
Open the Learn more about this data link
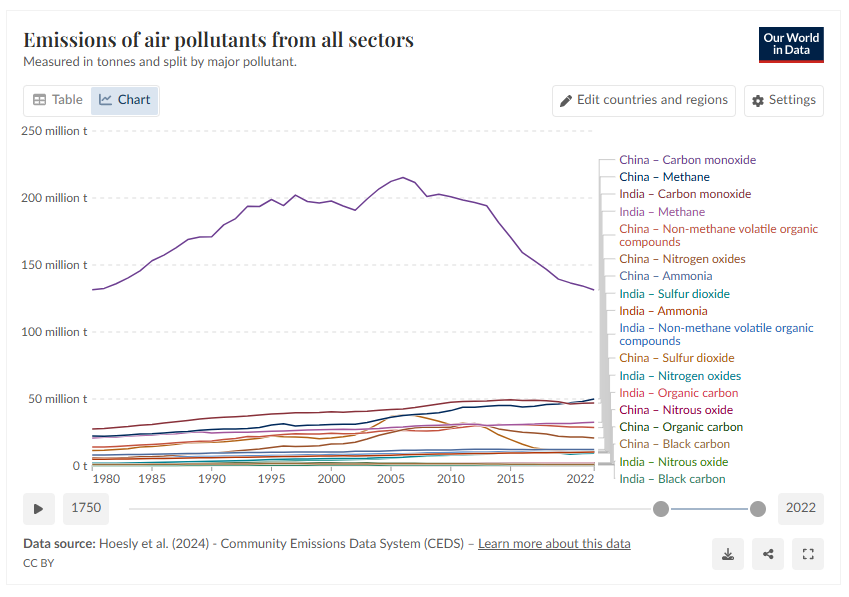[554, 544]
